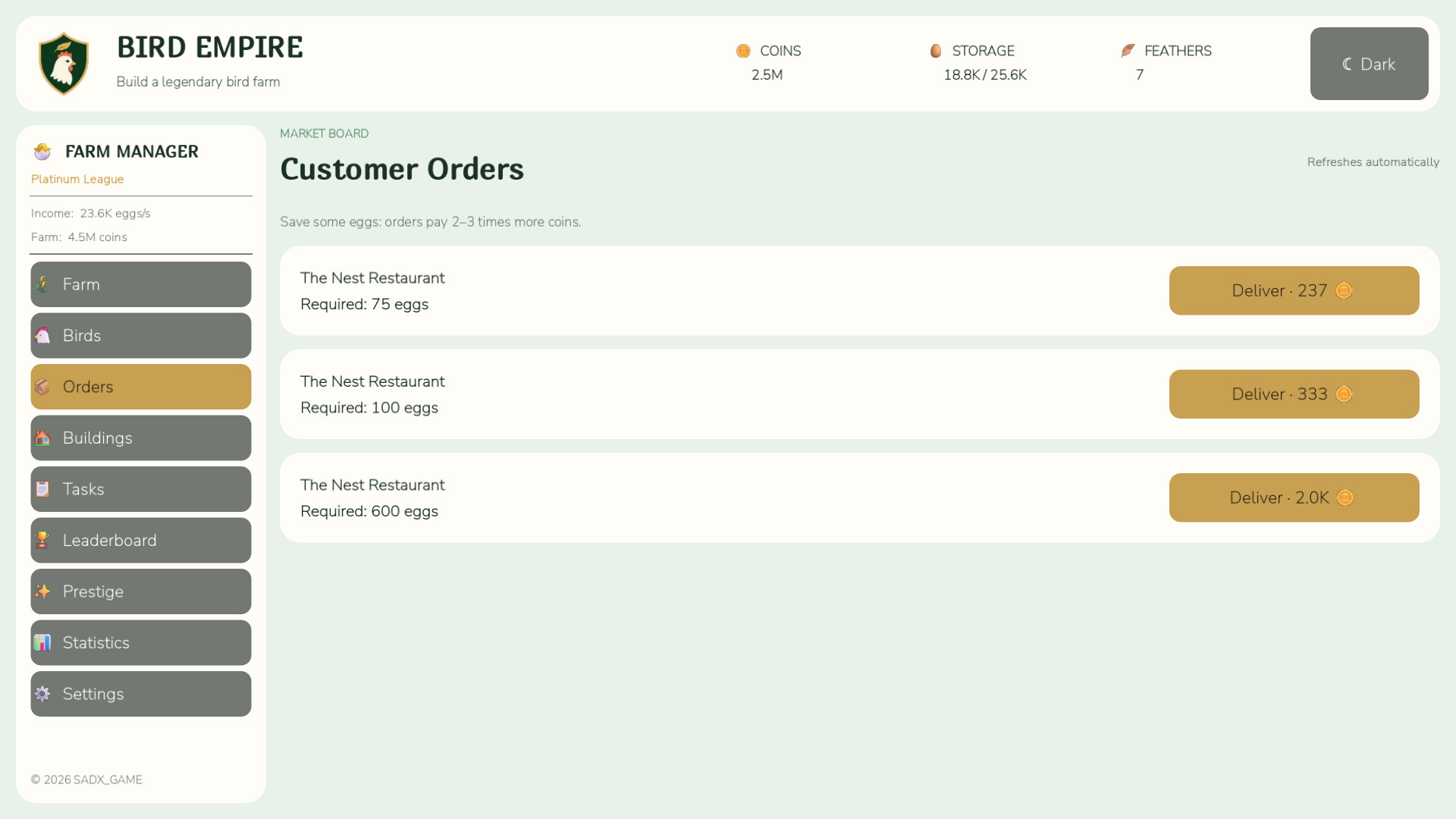Click the Refreshes automatically note
Screen dimensions: 1456x819
(1373, 162)
